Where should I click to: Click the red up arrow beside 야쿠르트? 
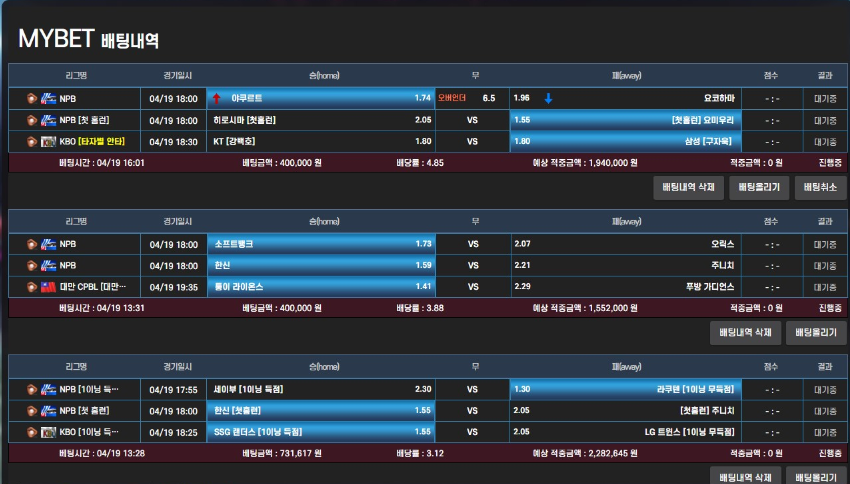[x=216, y=98]
